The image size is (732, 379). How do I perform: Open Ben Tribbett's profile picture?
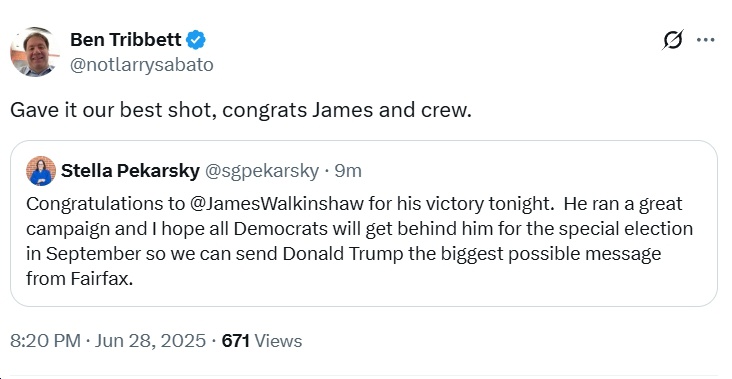point(33,52)
